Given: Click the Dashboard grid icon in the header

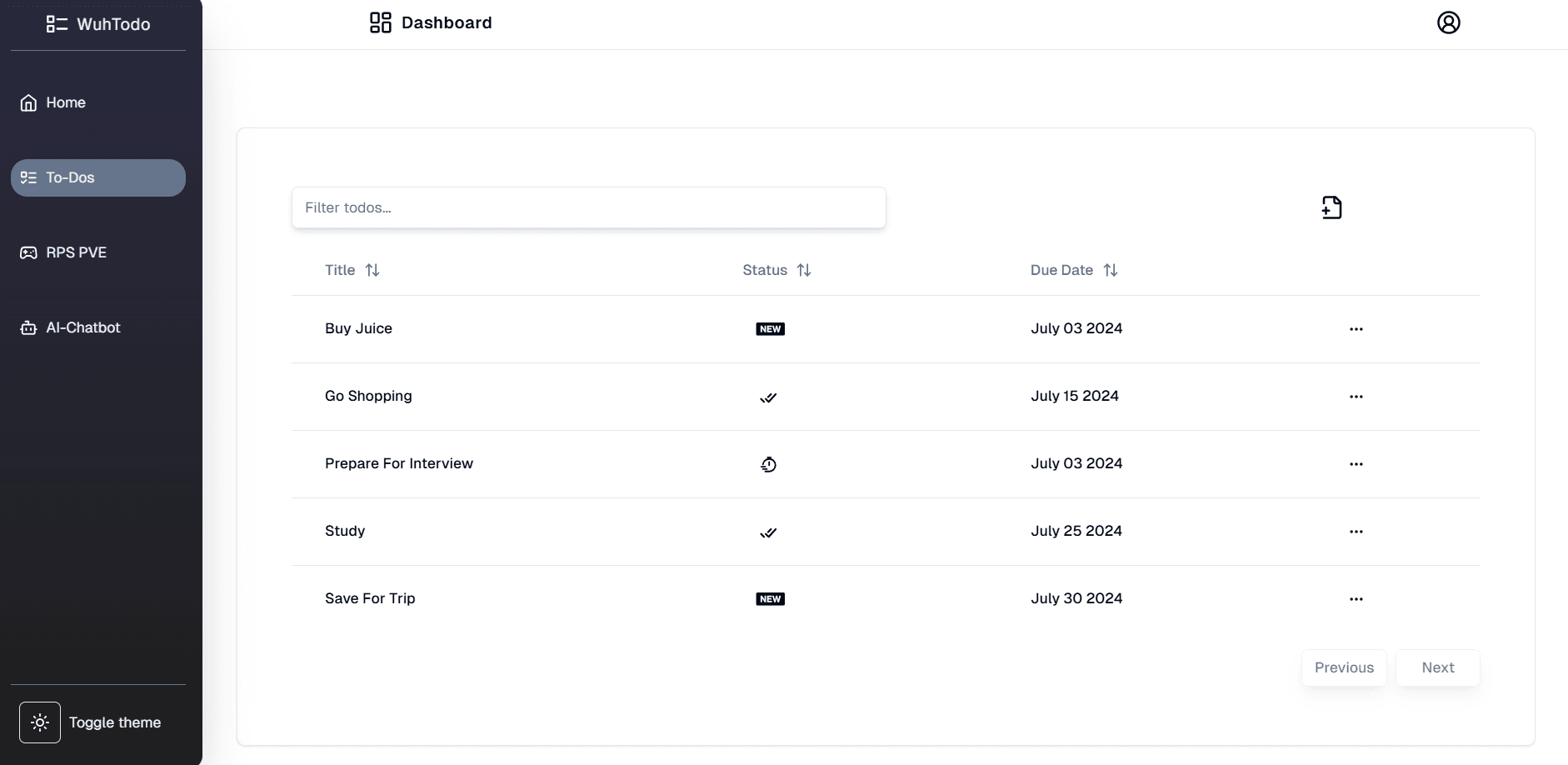Looking at the screenshot, I should [x=380, y=22].
